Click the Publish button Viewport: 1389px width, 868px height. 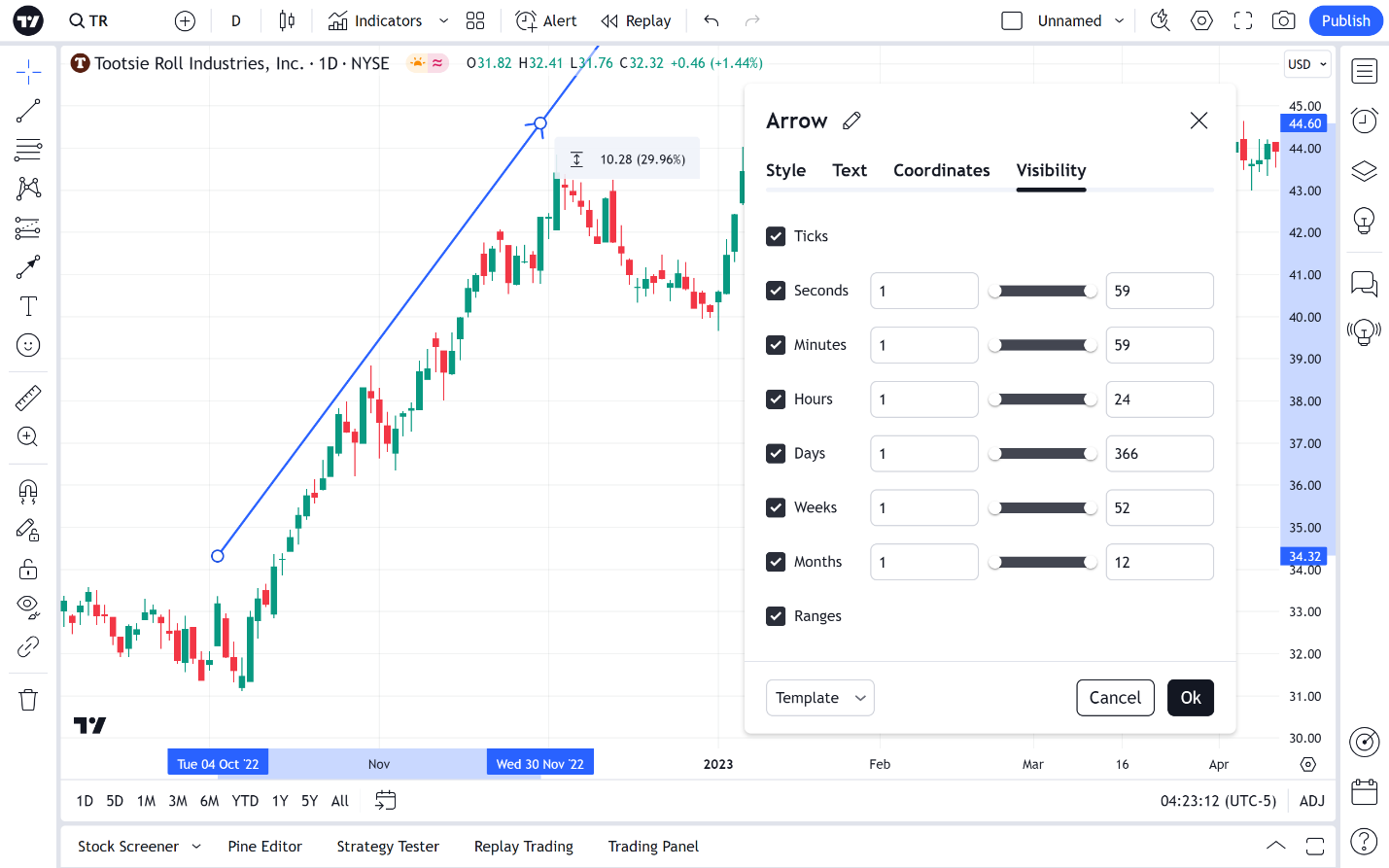click(x=1346, y=20)
